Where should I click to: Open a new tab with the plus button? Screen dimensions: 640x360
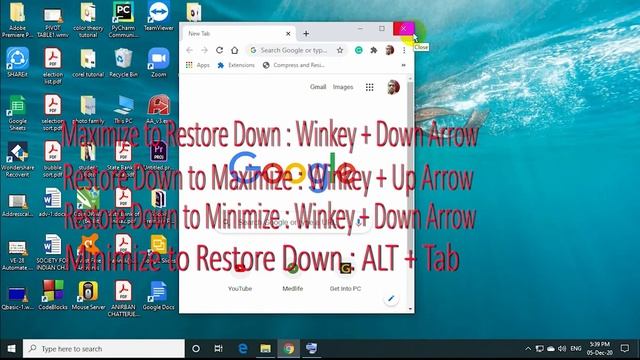point(306,33)
